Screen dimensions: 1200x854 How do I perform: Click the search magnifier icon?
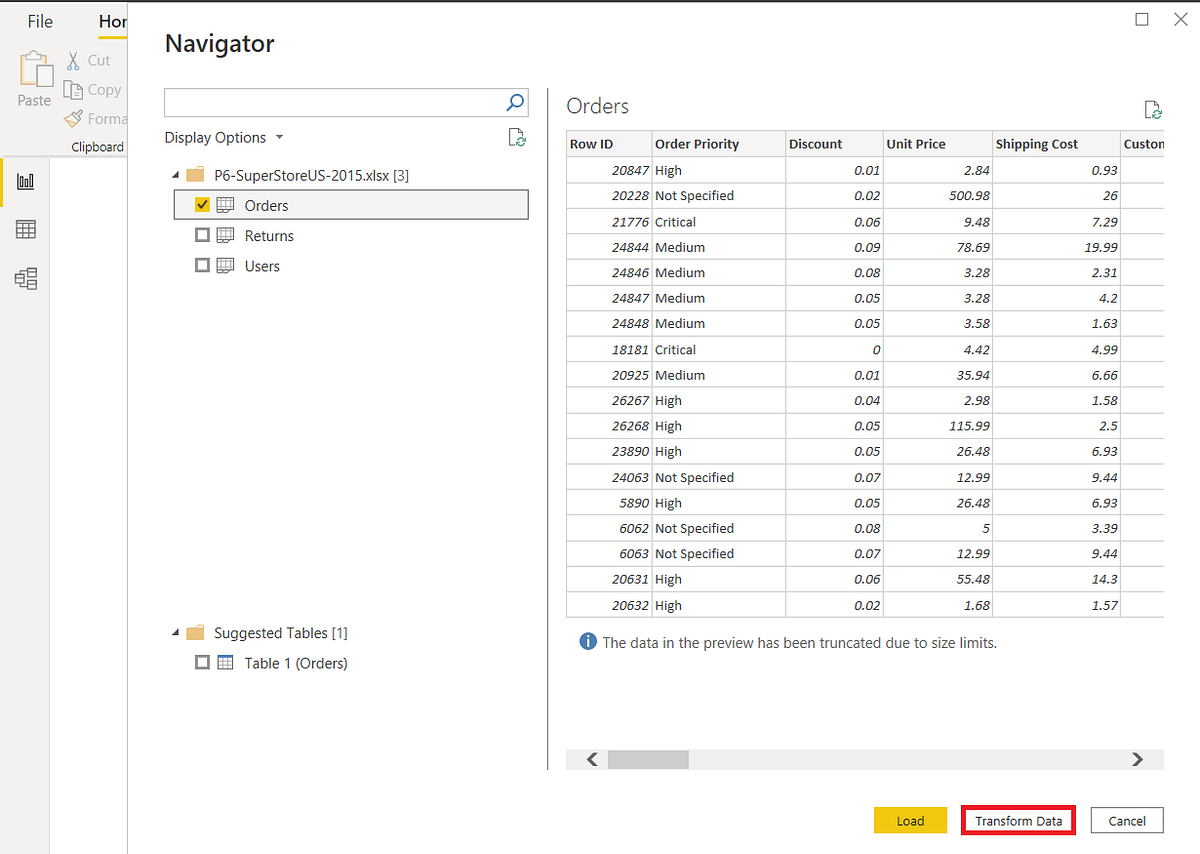click(514, 102)
